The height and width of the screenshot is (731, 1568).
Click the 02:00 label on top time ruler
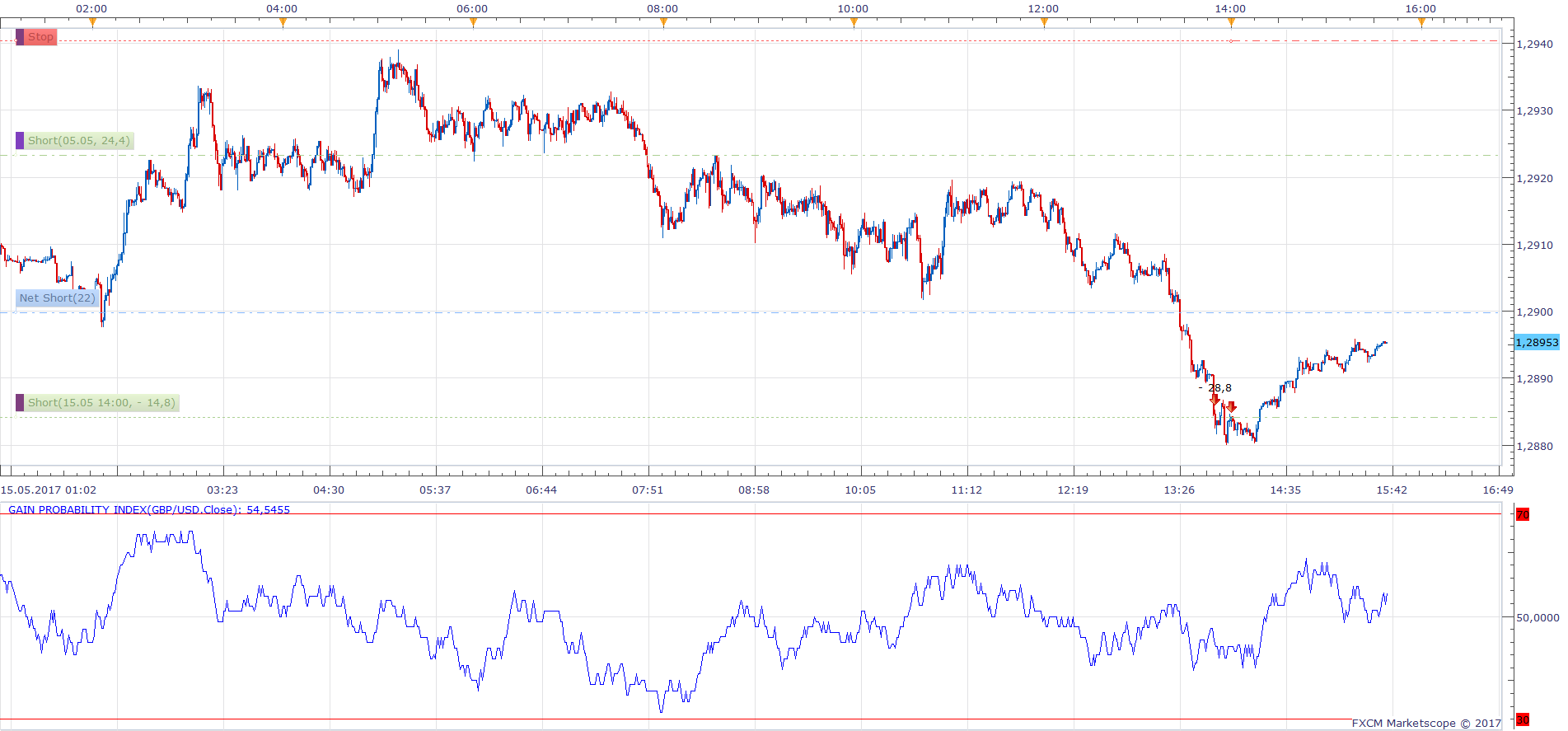(91, 9)
